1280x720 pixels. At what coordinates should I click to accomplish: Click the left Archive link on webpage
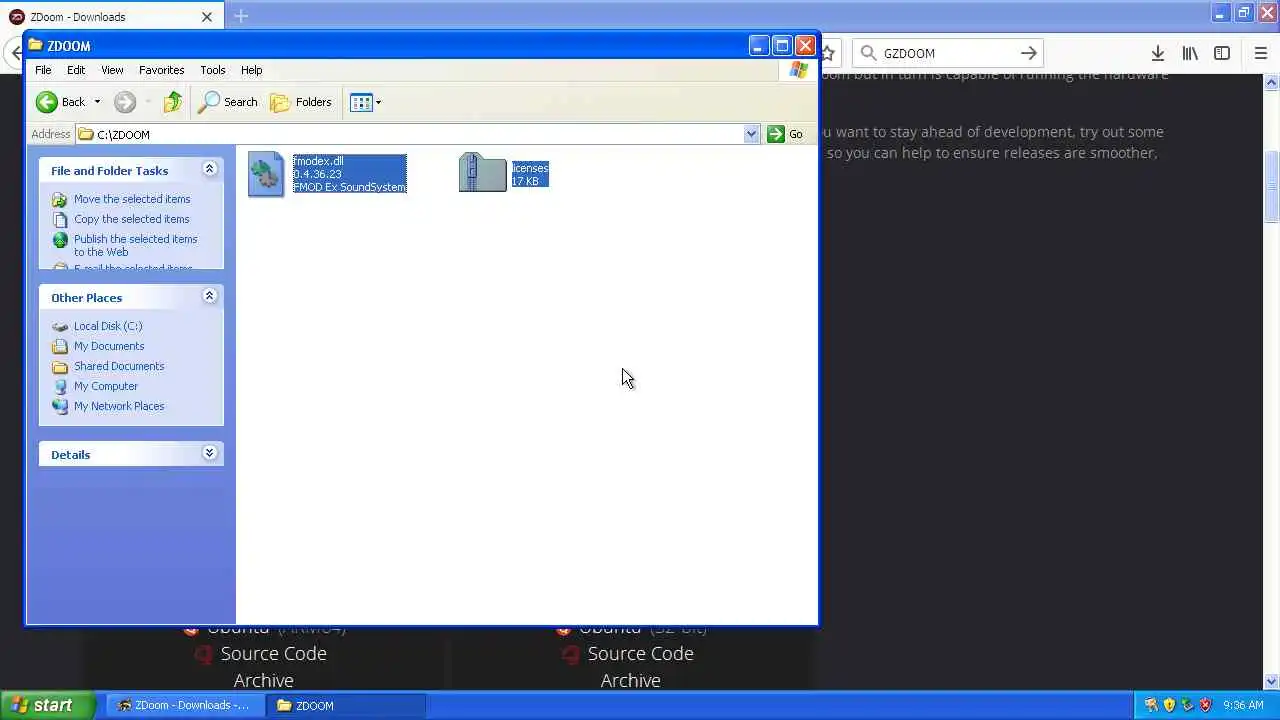tap(263, 680)
